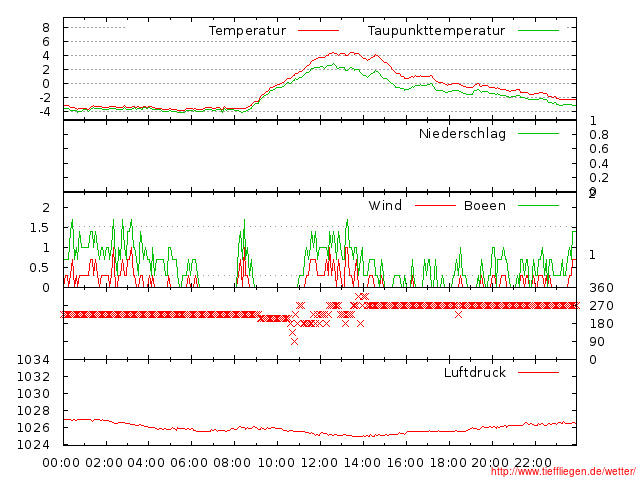
Task: Click the Wind legend label
Action: 385,205
